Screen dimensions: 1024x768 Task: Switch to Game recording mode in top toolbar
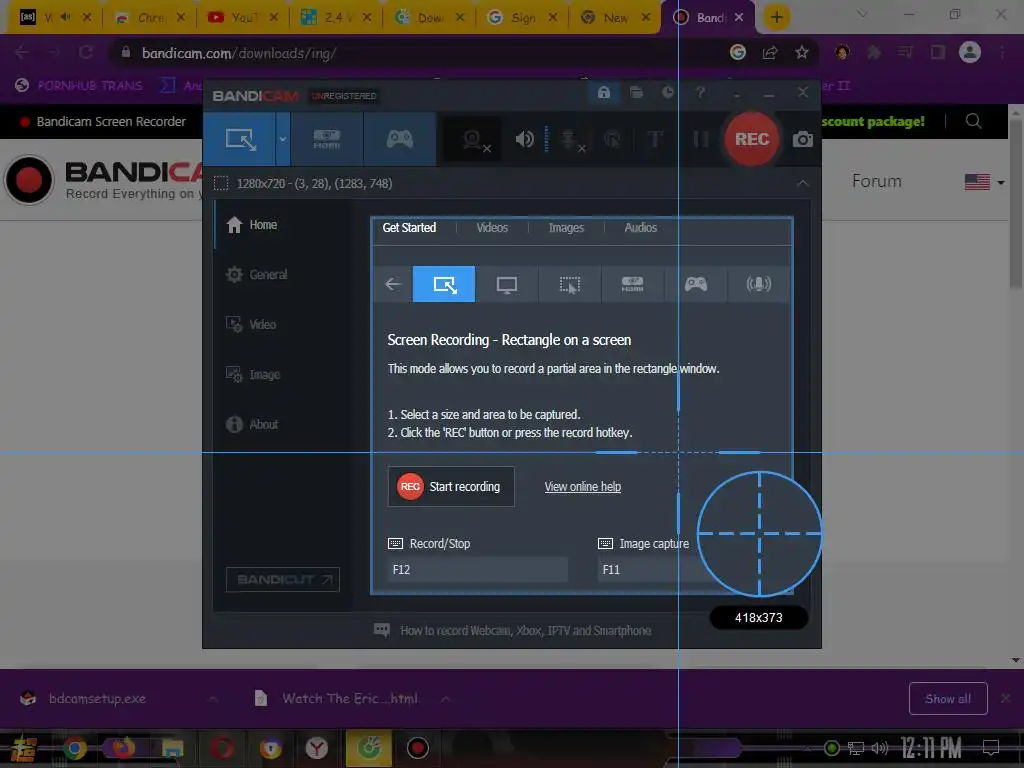tap(400, 139)
